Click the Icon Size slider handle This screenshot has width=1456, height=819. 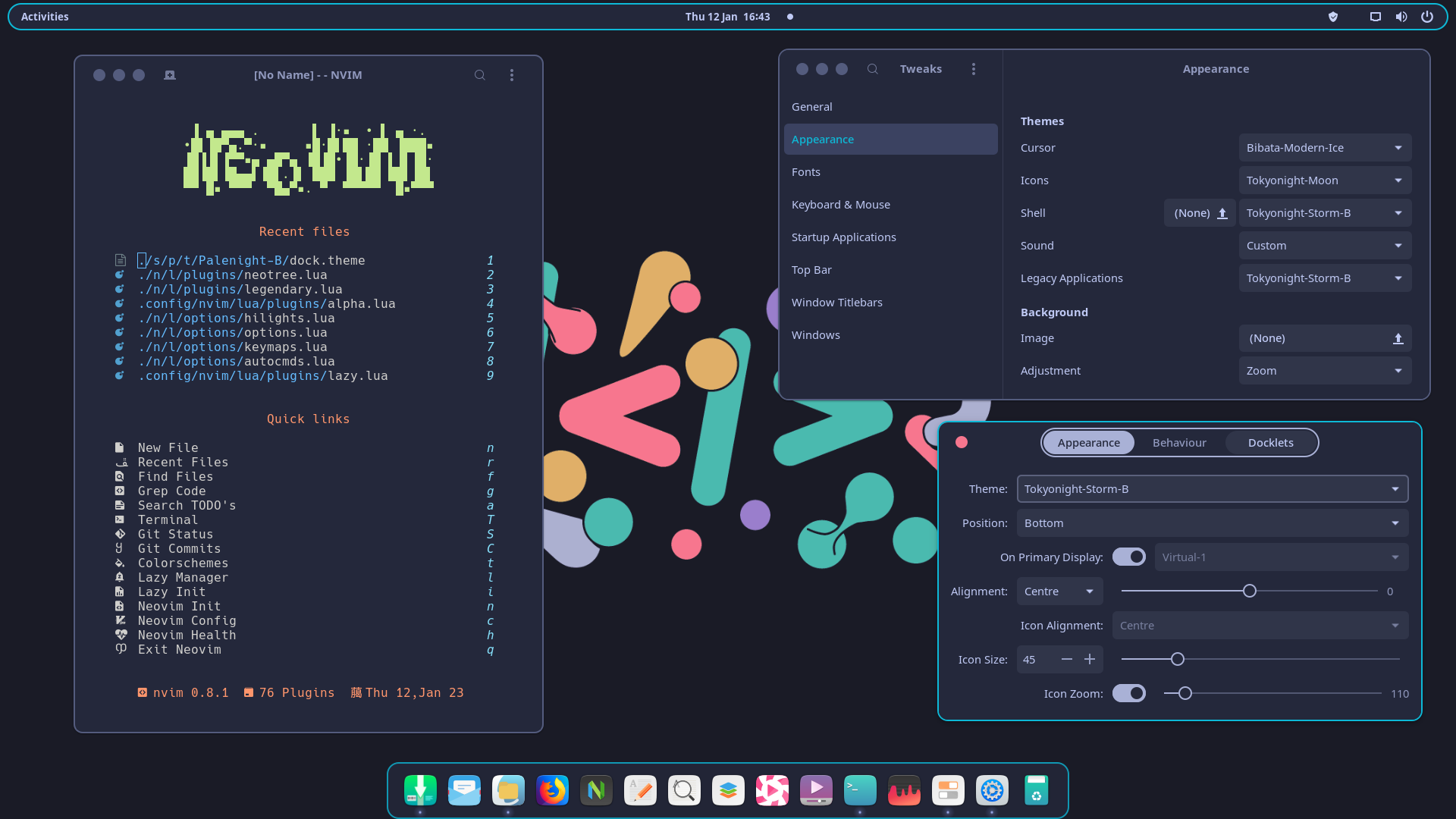tap(1178, 659)
